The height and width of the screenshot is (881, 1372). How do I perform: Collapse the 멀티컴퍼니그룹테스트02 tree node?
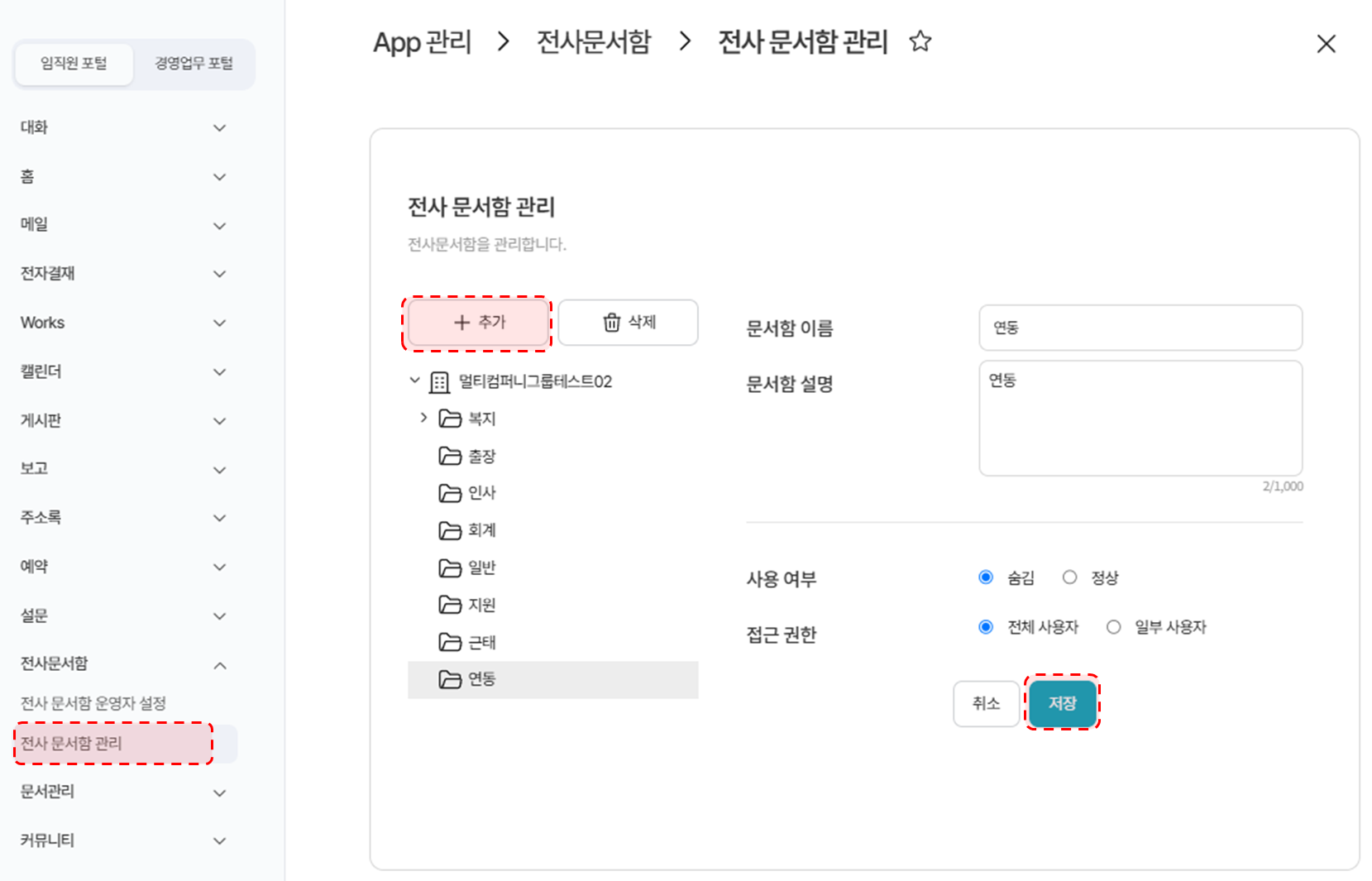415,381
